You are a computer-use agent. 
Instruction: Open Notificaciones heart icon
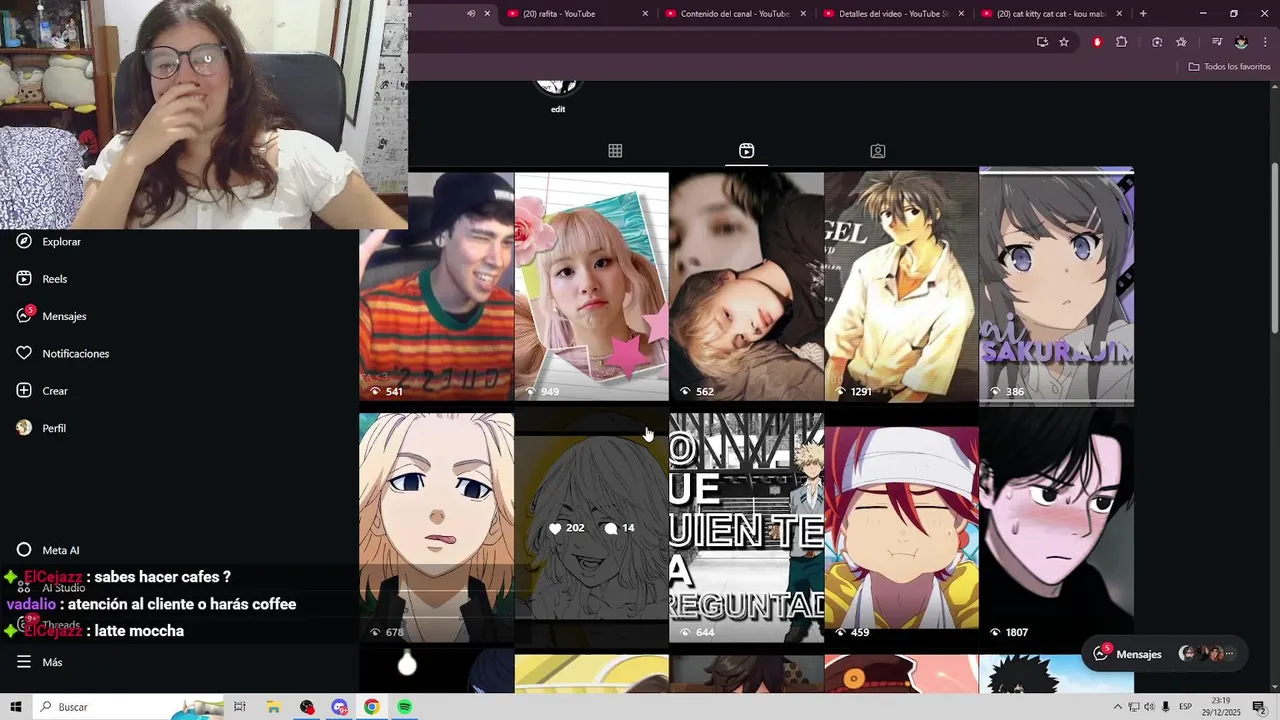[x=24, y=353]
